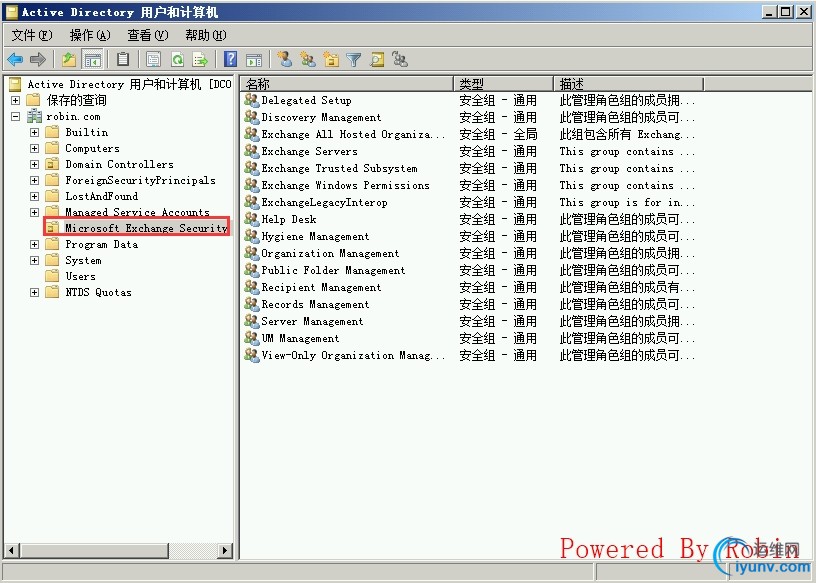Viewport: 816px width, 583px height.
Task: Expand the LostAndFound folder
Action: (34, 196)
